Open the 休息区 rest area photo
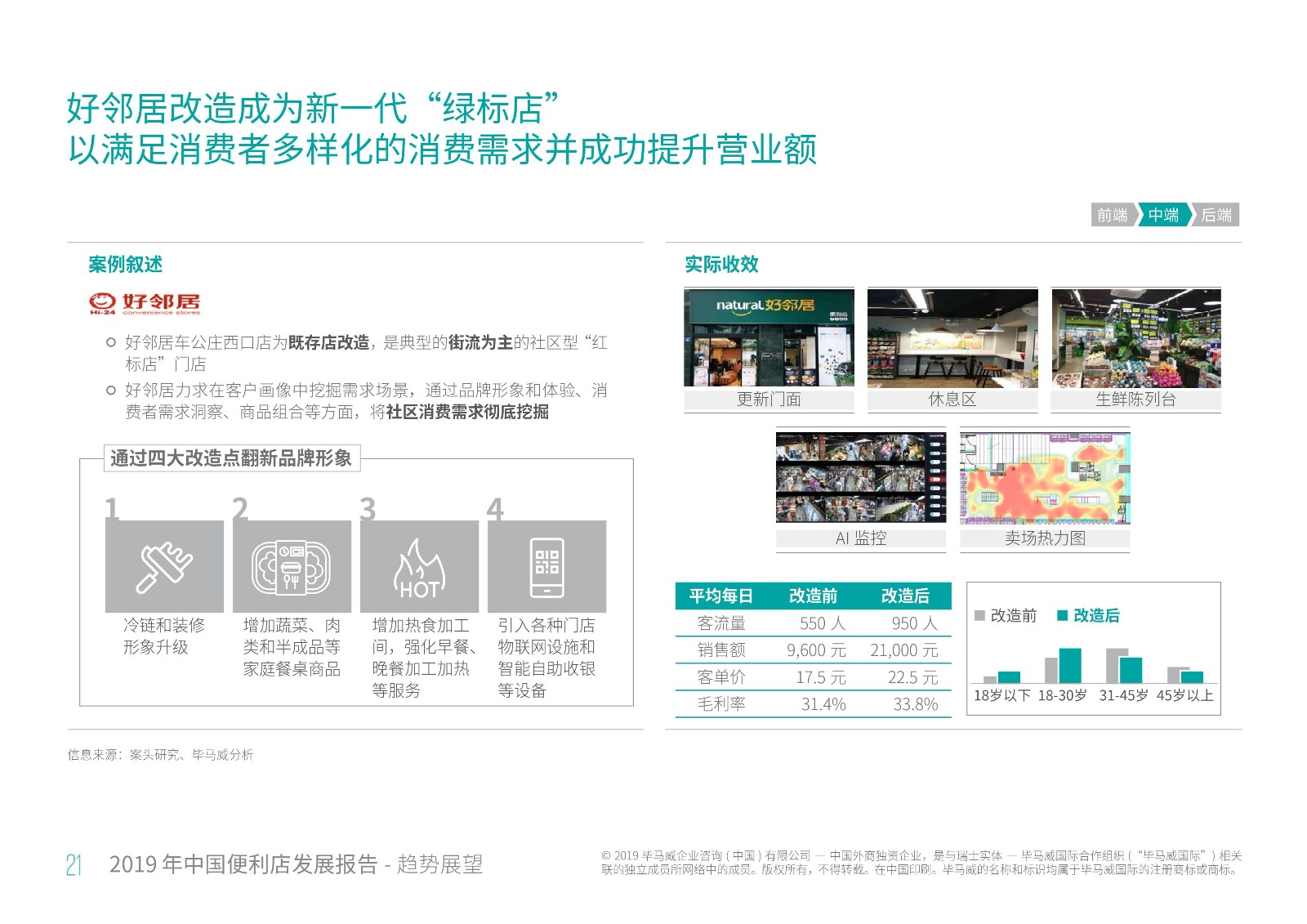This screenshot has width=1307, height=924. tap(952, 337)
